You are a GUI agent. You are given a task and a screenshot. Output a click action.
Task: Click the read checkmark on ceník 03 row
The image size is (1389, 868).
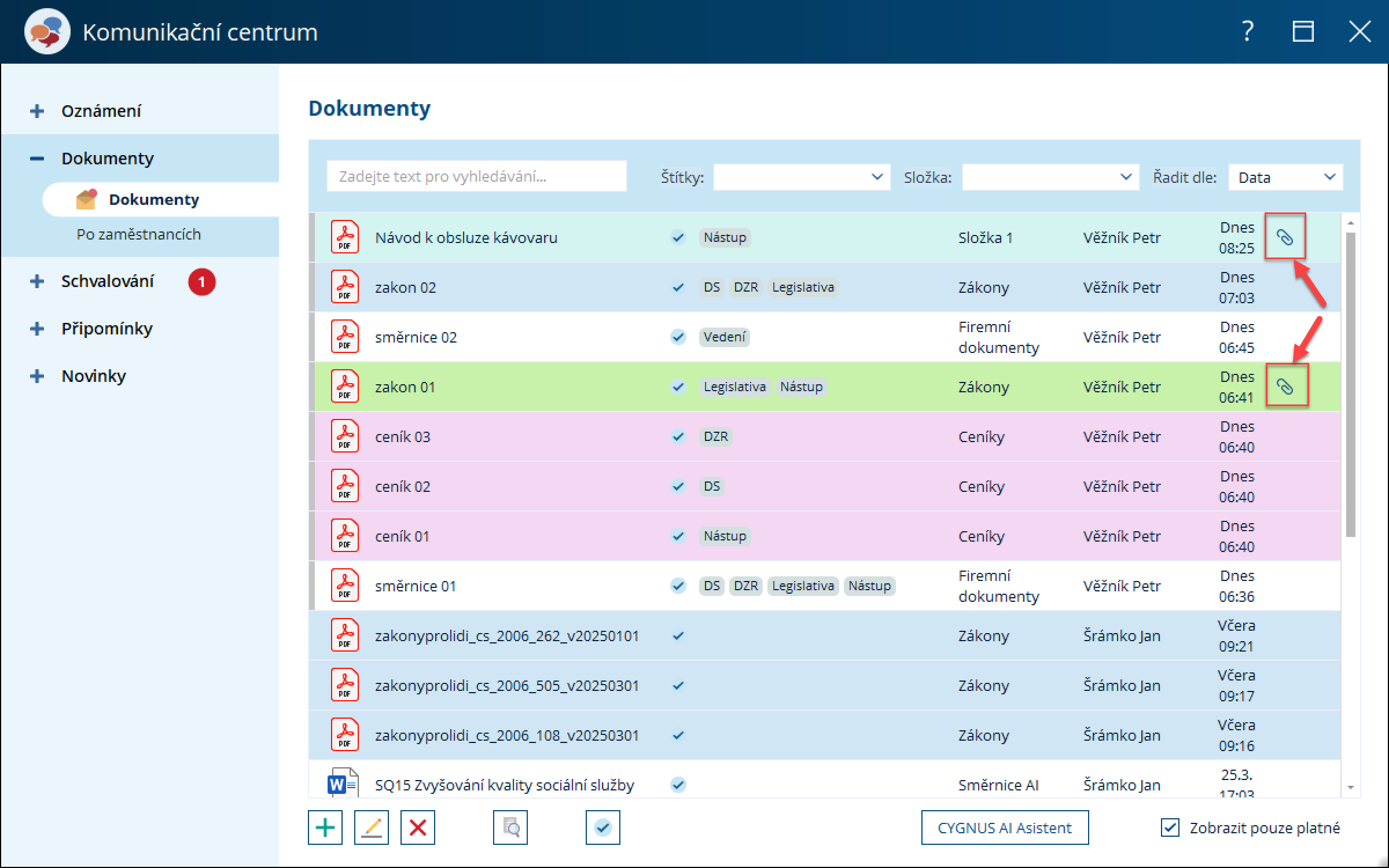click(x=678, y=436)
